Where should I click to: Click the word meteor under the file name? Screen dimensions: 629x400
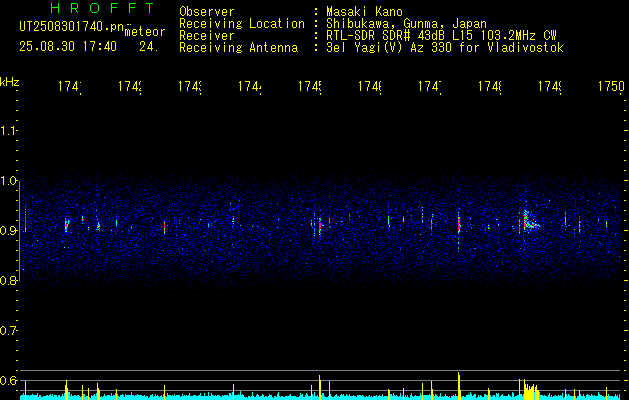point(144,32)
